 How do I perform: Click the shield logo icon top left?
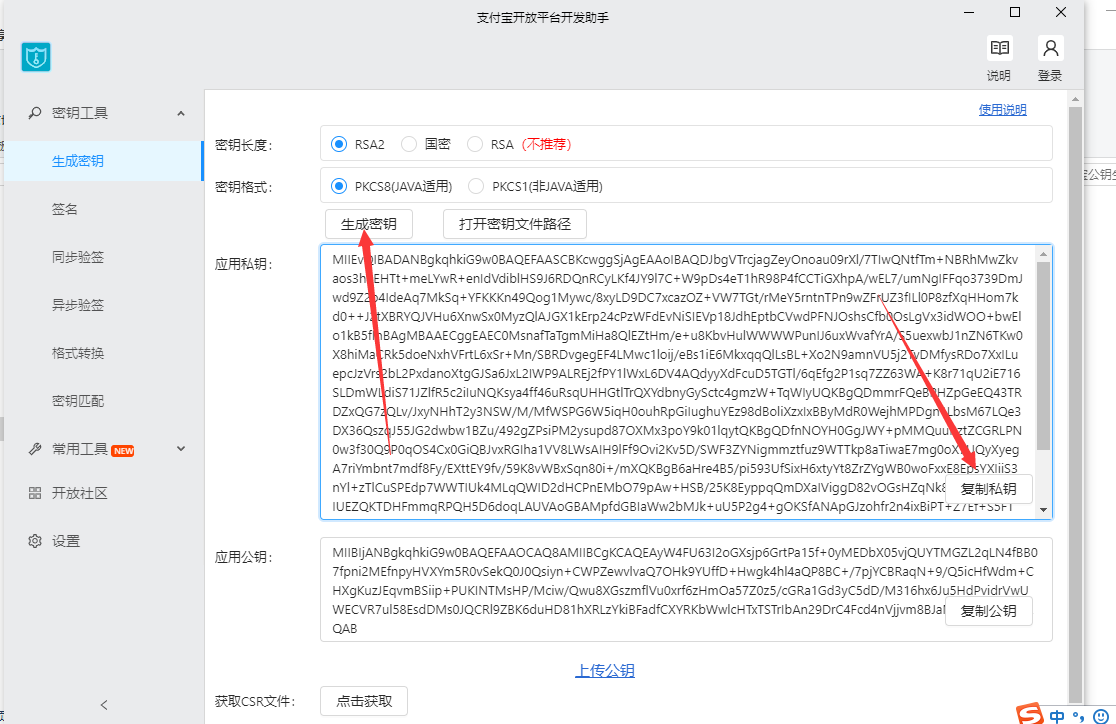[35, 57]
